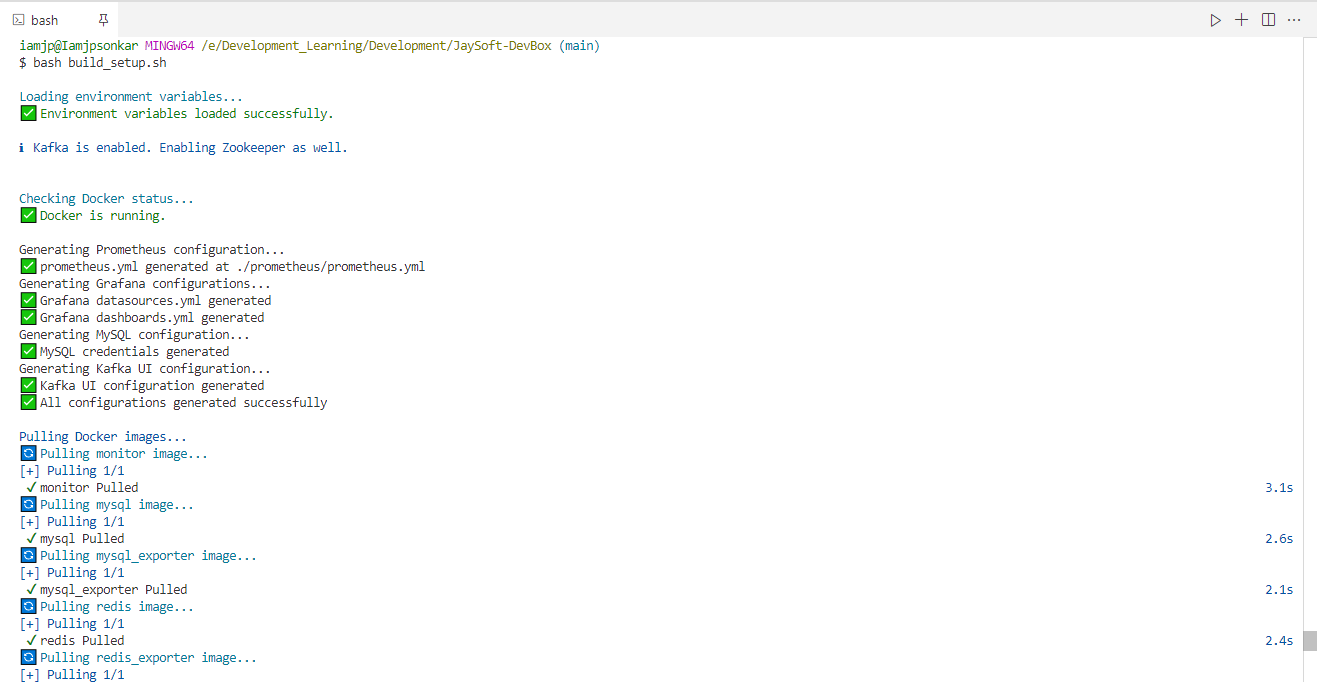Click 'Pulling monitor image...' line
This screenshot has height=682, width=1317.
(x=114, y=454)
